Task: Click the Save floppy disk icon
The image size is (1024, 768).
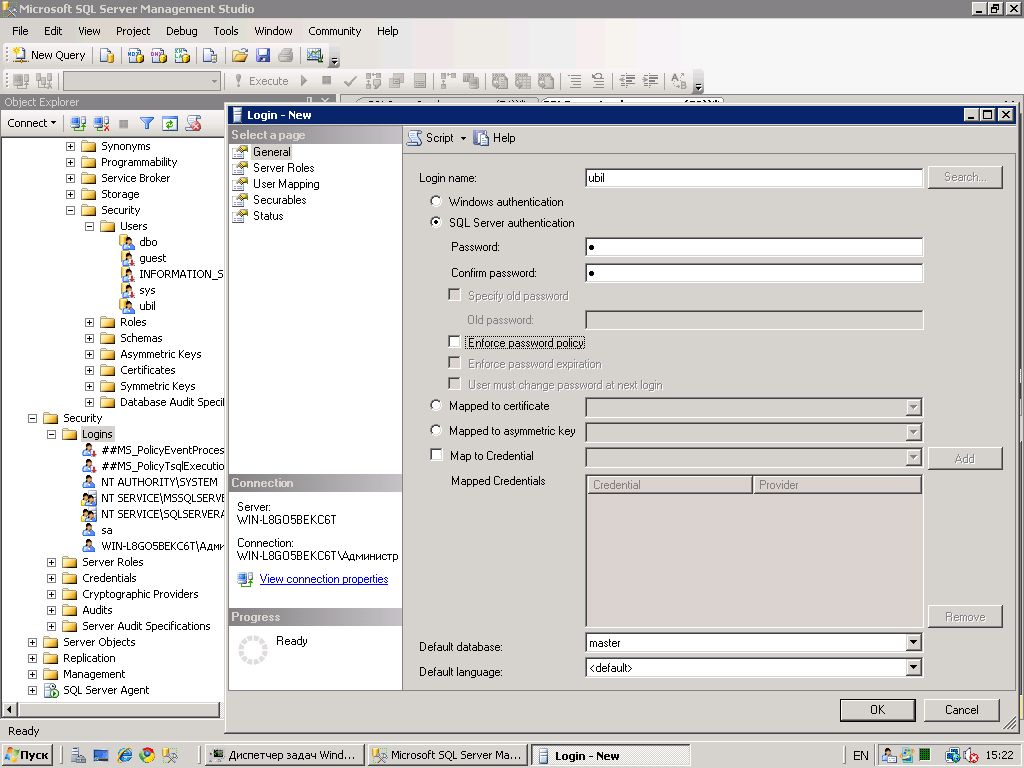Action: click(263, 56)
